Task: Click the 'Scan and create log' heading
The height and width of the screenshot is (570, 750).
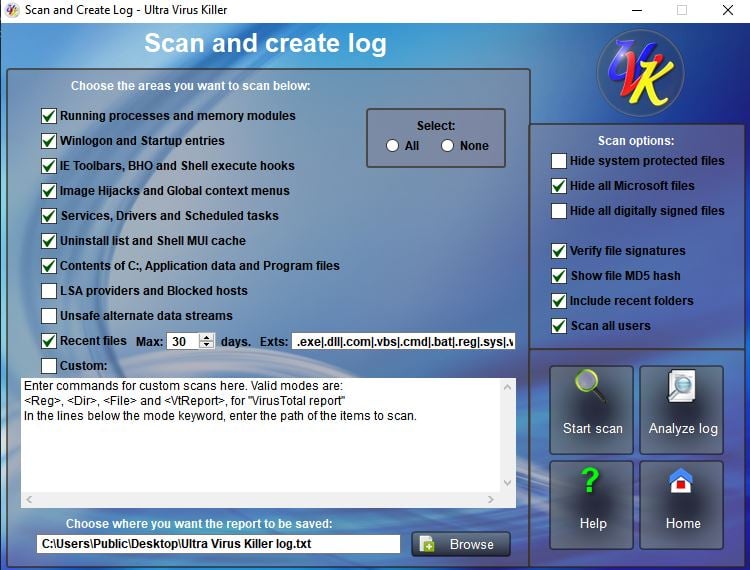Action: click(x=265, y=44)
